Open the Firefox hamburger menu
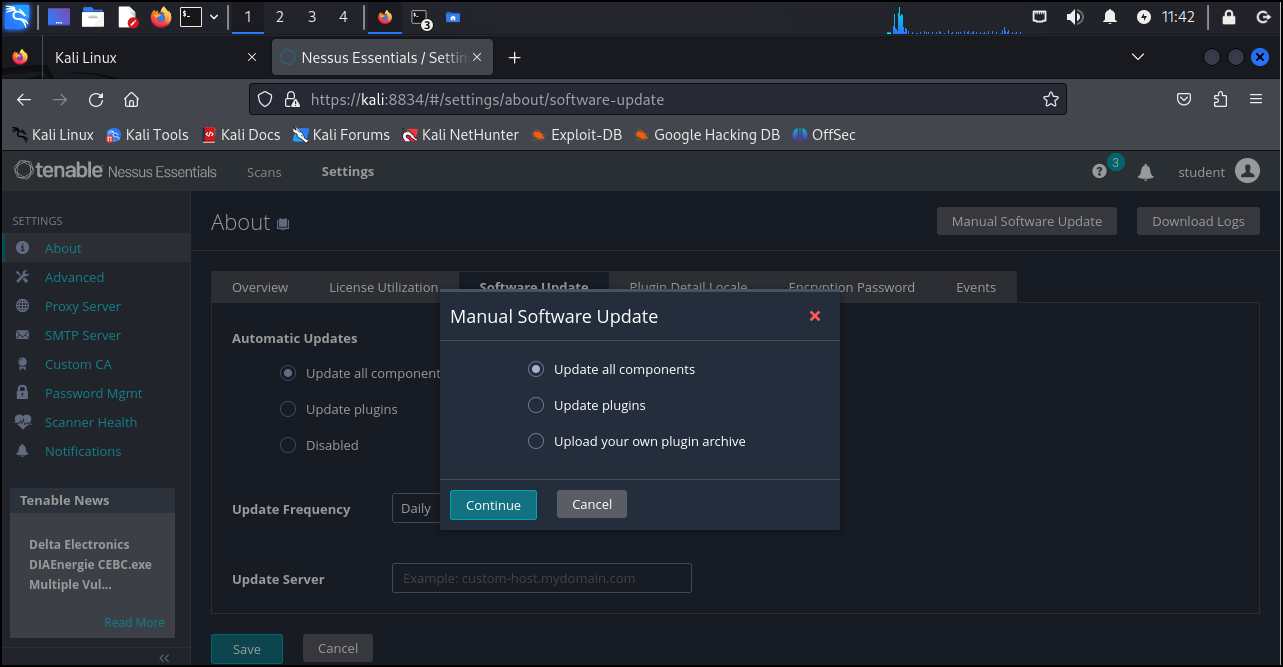Viewport: 1283px width, 667px height. tap(1256, 99)
